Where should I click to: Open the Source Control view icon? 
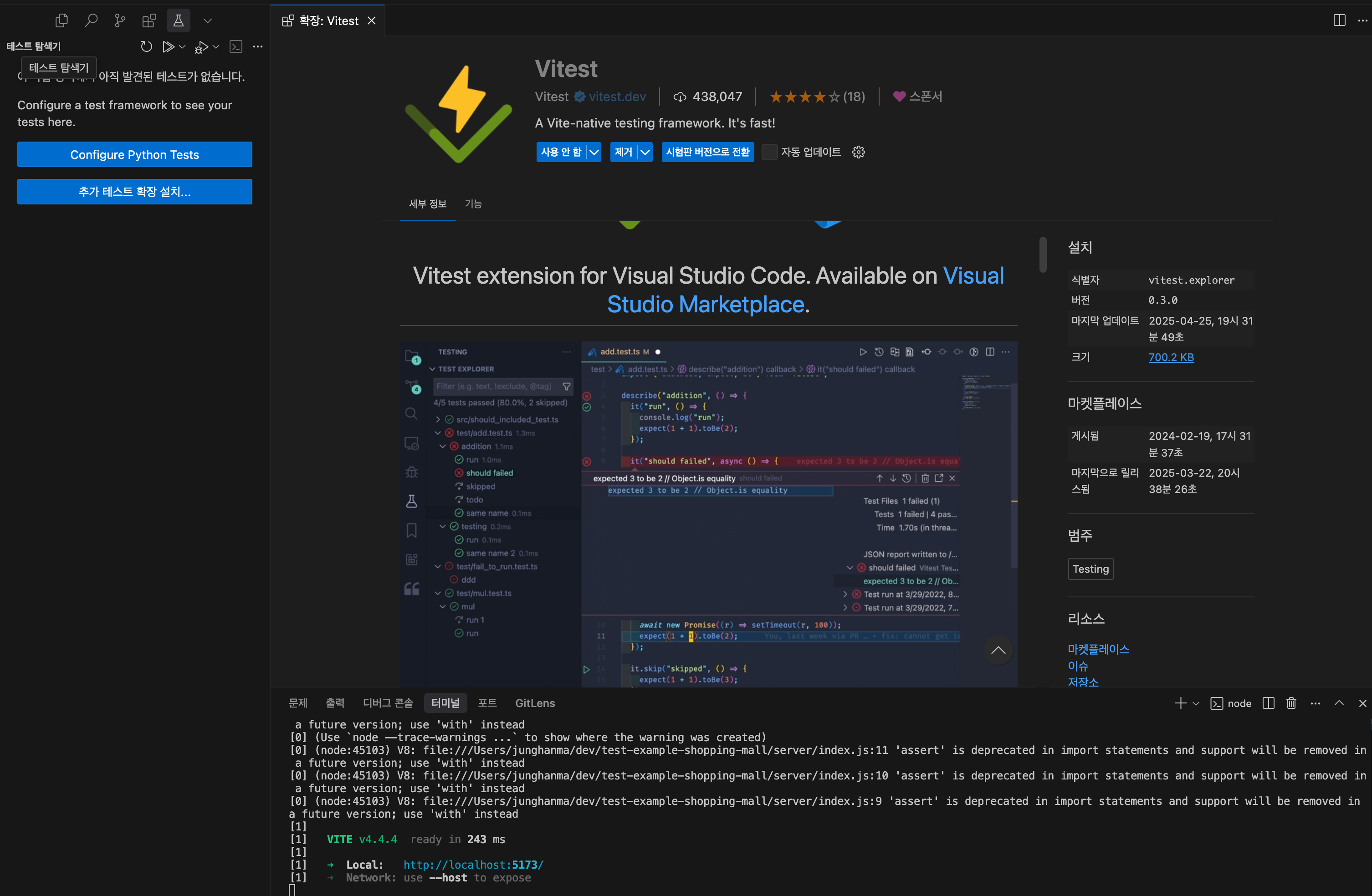(x=120, y=21)
